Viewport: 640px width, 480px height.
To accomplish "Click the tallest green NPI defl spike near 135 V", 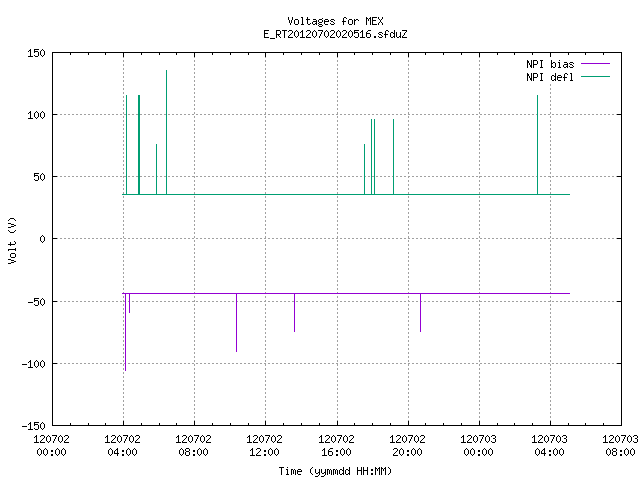I will click(x=167, y=132).
